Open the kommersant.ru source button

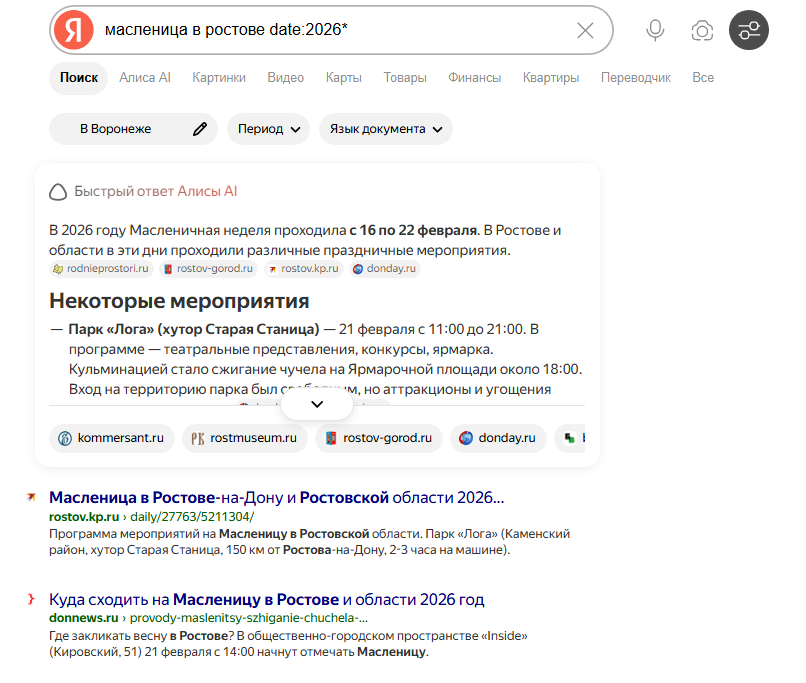tap(112, 438)
